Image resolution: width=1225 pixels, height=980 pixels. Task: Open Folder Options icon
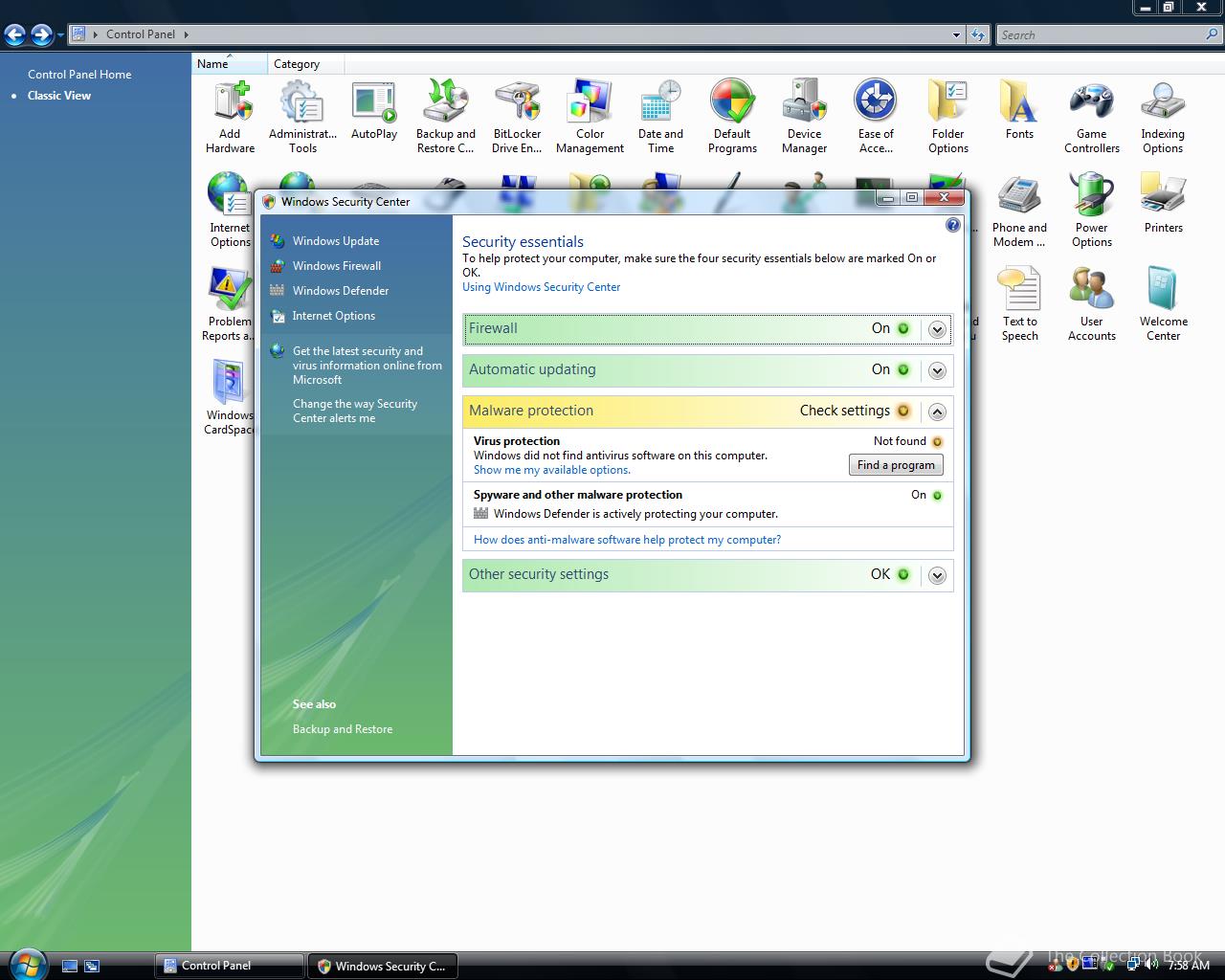click(948, 117)
